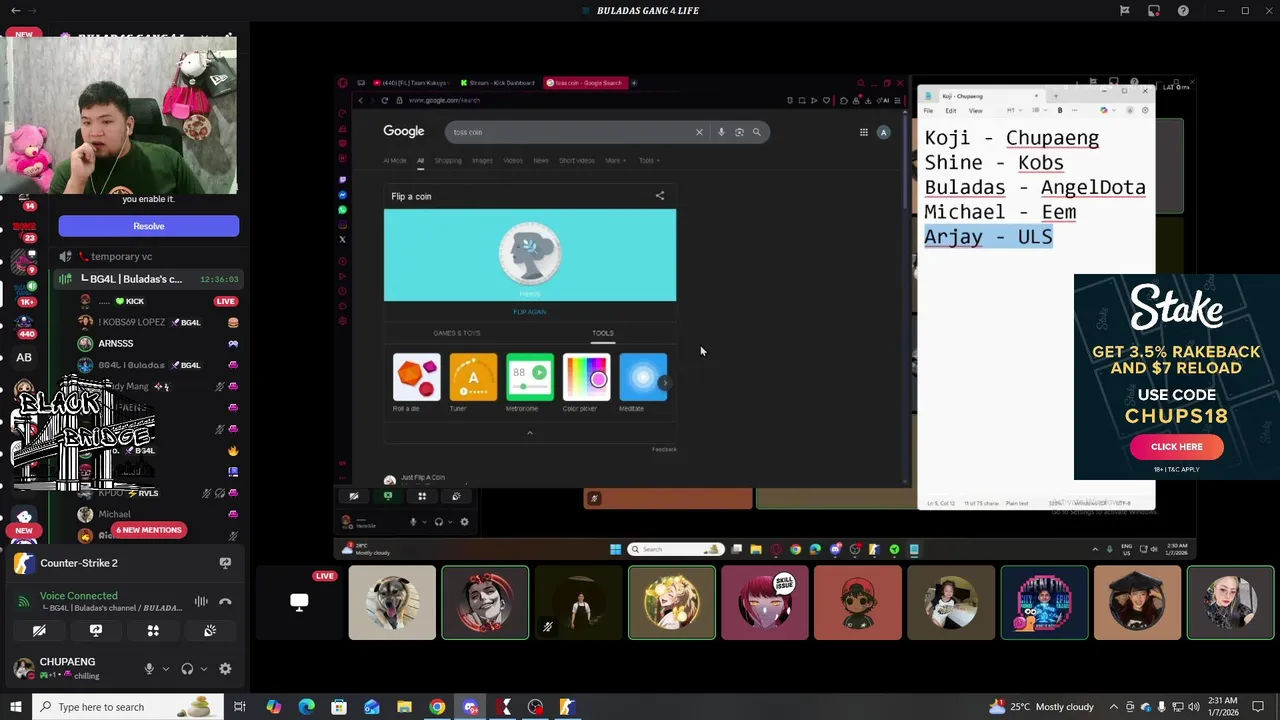
Task: Collapse the tools panel chevron
Action: click(x=530, y=433)
